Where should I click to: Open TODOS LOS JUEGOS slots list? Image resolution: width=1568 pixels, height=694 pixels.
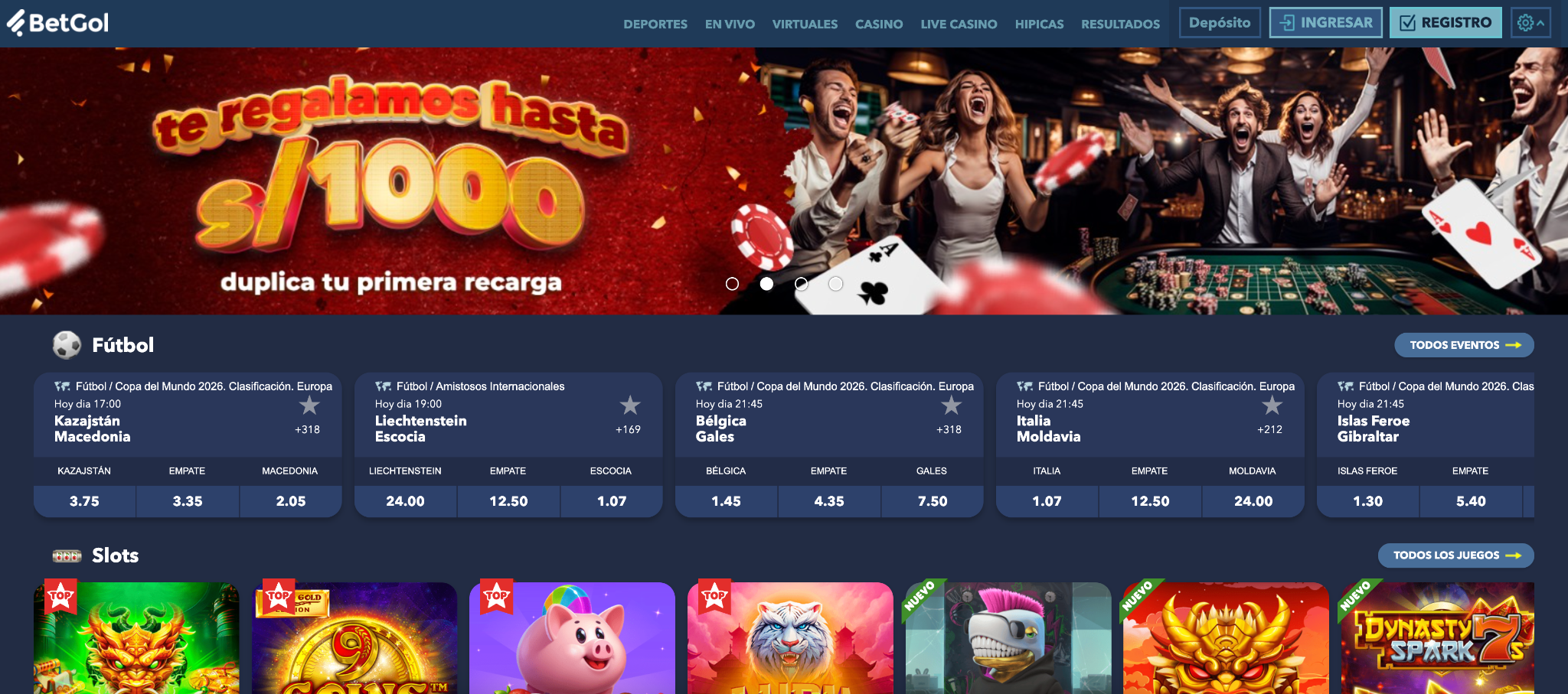(x=1455, y=556)
